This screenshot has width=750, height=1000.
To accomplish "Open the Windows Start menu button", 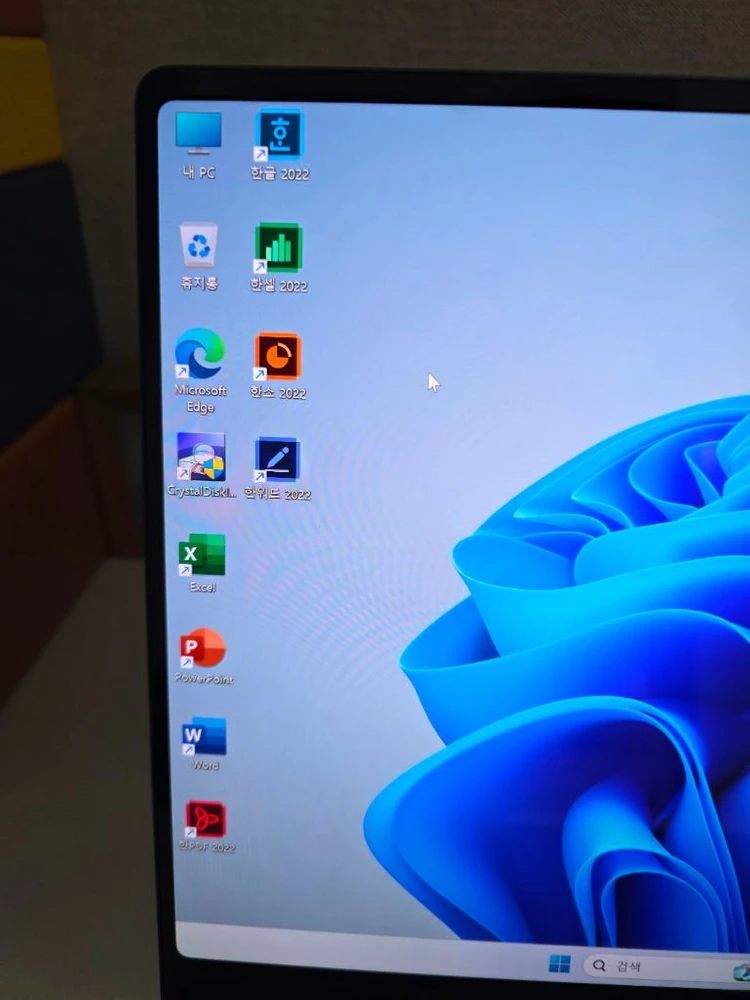I will click(559, 964).
